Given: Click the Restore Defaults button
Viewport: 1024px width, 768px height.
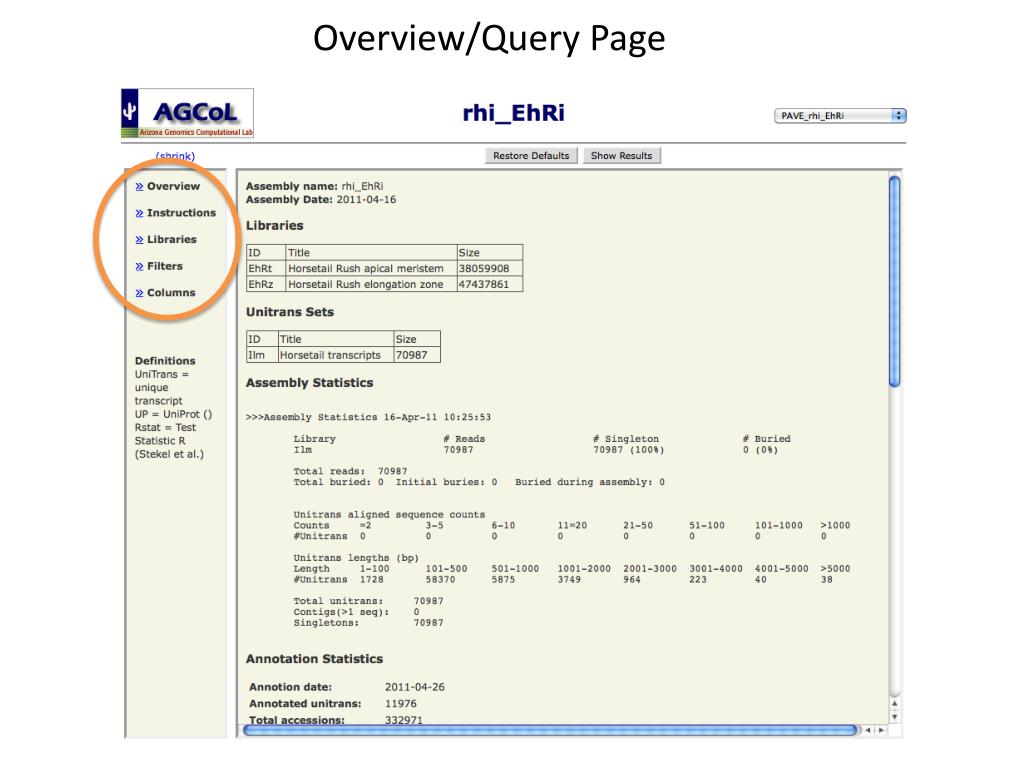Looking at the screenshot, I should (x=531, y=155).
